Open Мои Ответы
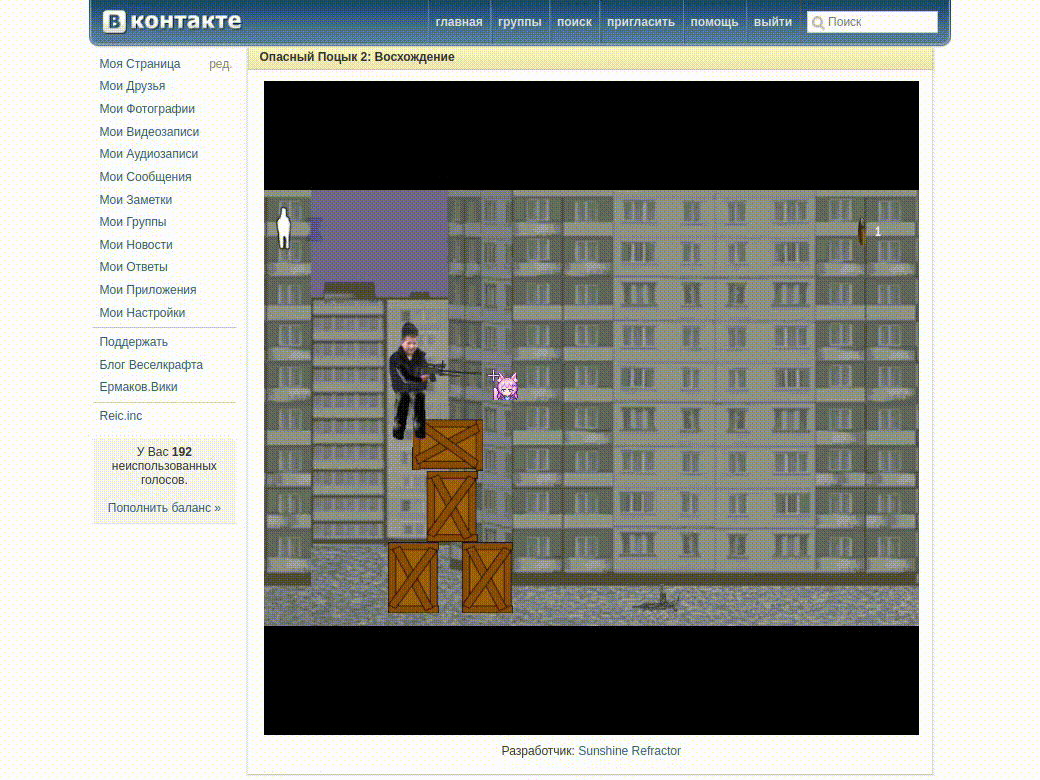 [133, 267]
